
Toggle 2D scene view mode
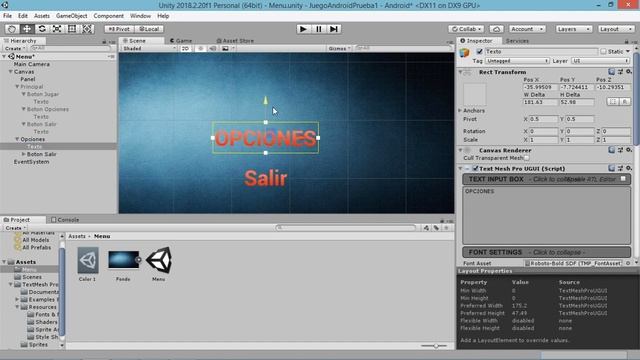point(186,48)
